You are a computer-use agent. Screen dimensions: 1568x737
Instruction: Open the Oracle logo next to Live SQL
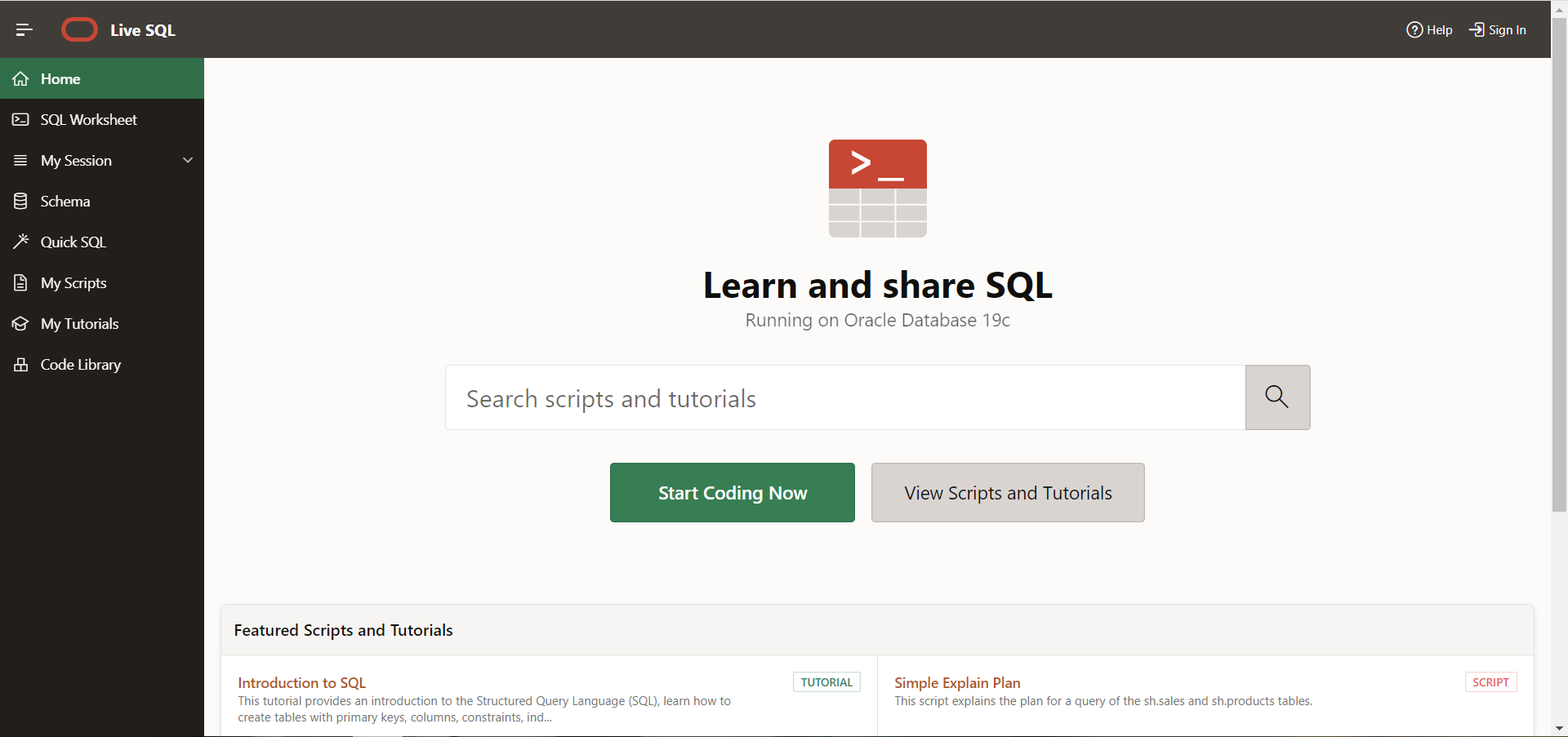(79, 29)
